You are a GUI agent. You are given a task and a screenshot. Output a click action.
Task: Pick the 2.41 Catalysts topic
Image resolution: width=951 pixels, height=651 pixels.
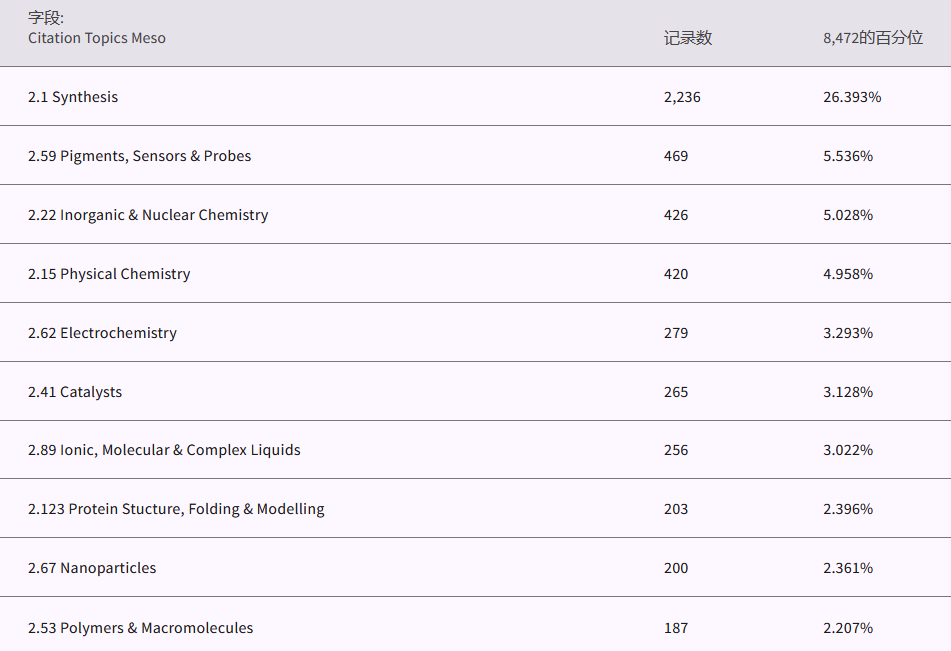[x=75, y=392]
